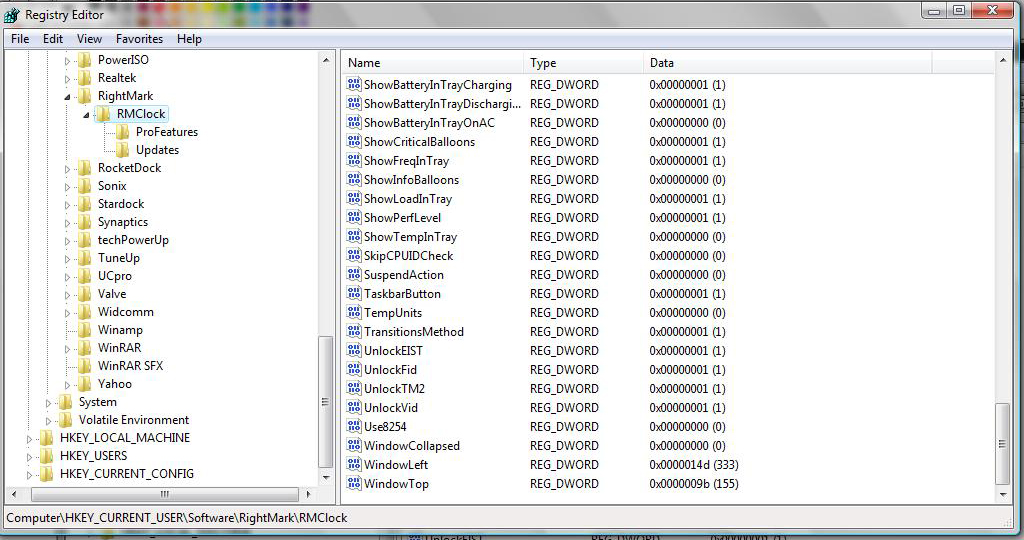Select the Yahoo key
1024x540 pixels.
pos(114,384)
